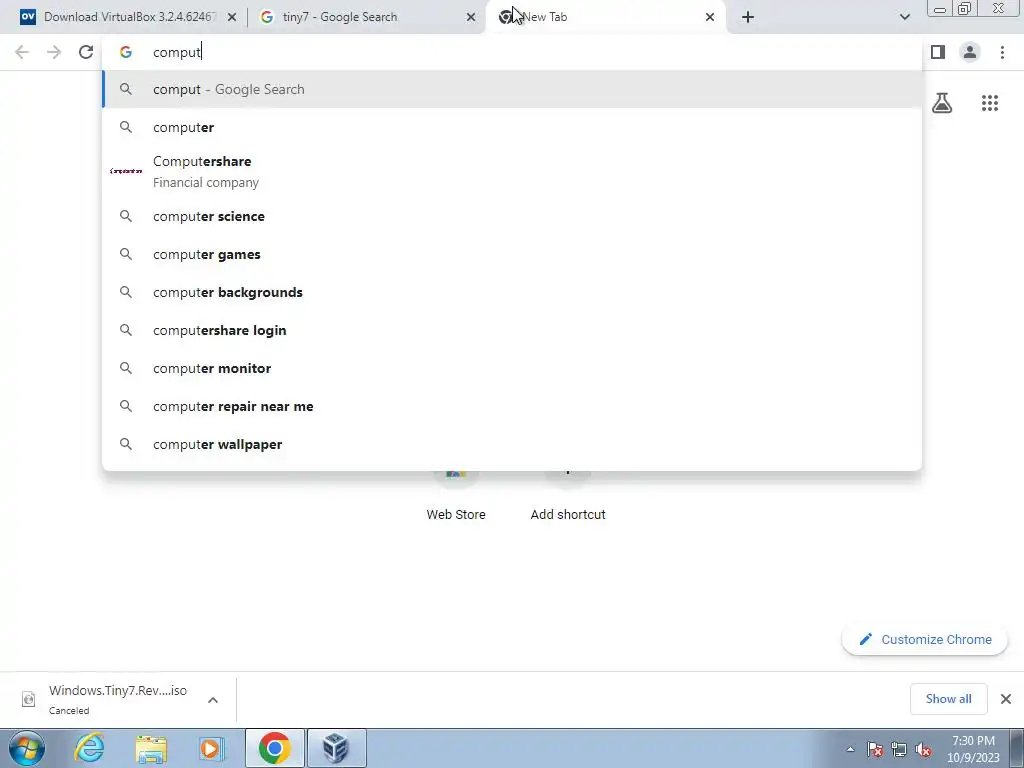Open the clock showing 7:30 PM

(973, 749)
